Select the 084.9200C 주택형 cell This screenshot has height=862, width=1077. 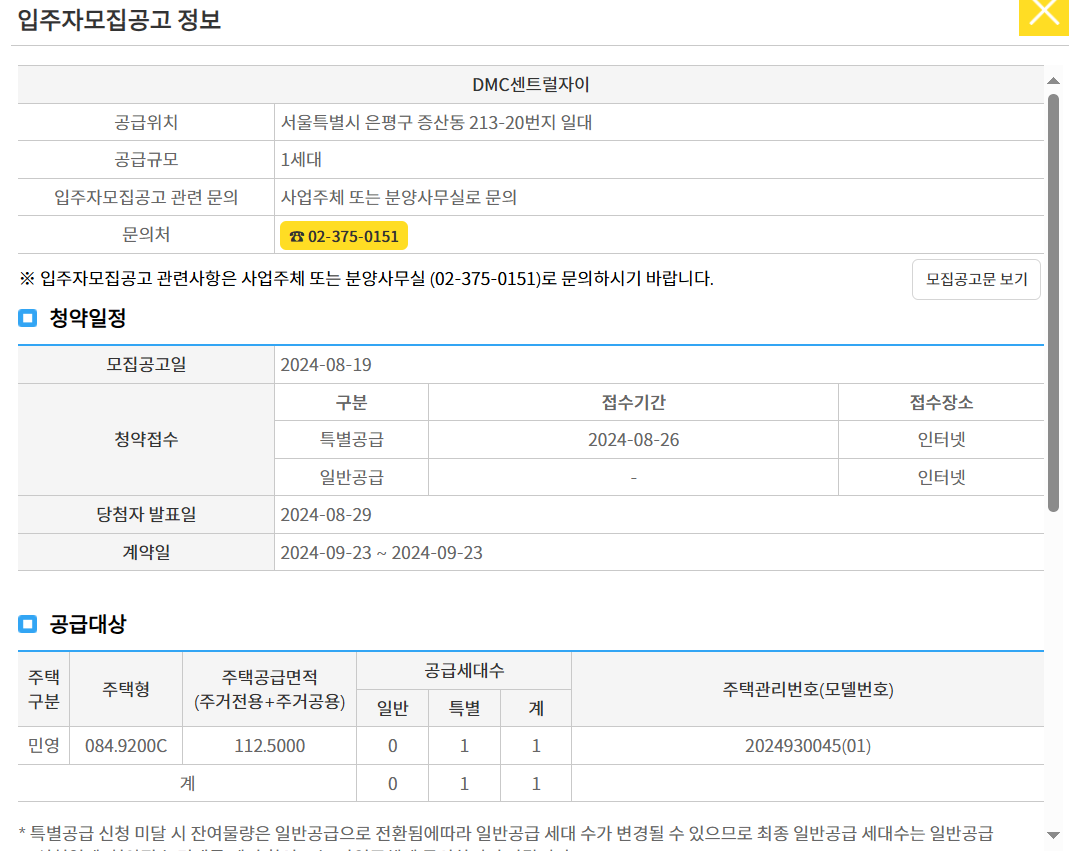(x=125, y=744)
